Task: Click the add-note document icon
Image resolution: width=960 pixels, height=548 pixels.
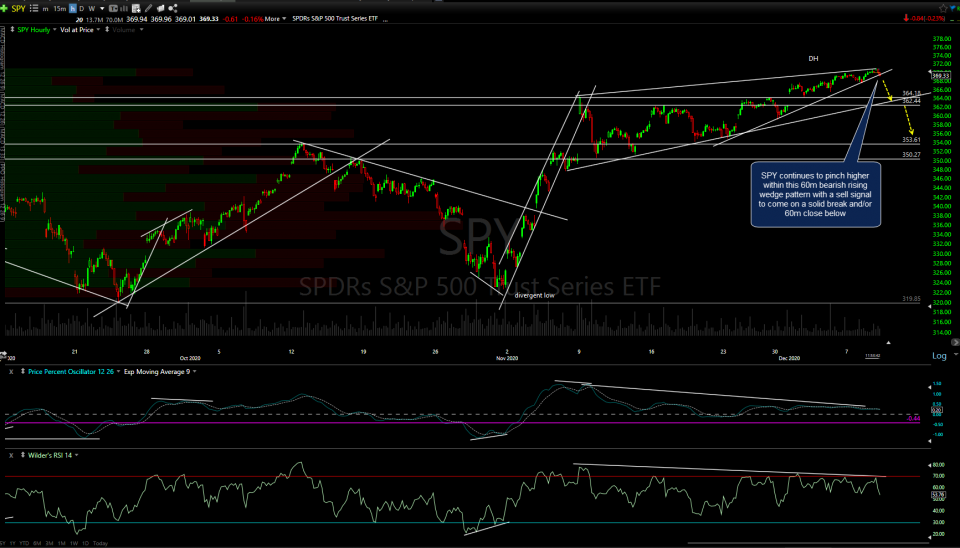Action: [x=137, y=9]
